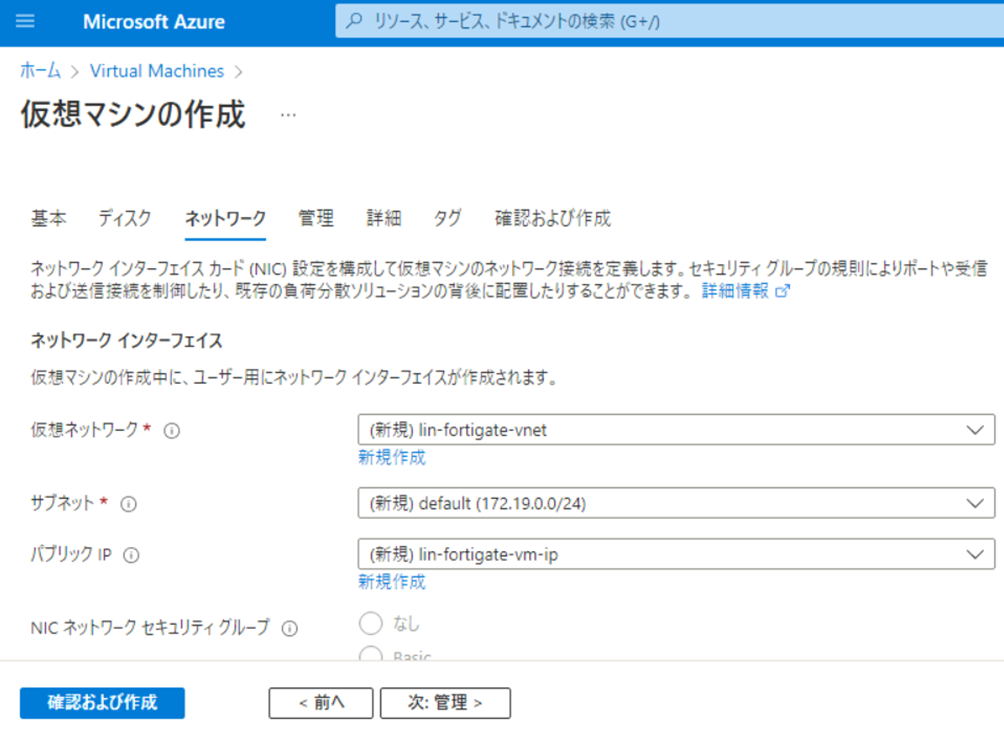This screenshot has height=742, width=1004.
Task: Switch to the 管理 tab
Action: point(316,218)
